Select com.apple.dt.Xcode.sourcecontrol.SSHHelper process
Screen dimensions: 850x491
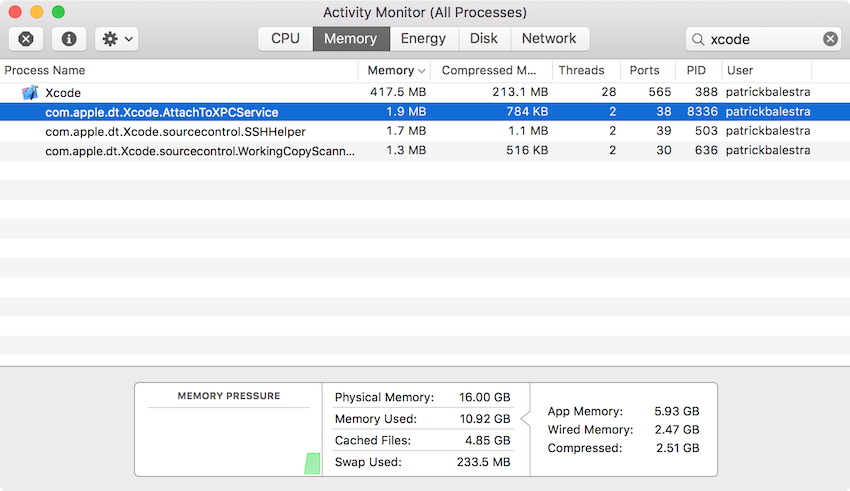[x=425, y=131]
